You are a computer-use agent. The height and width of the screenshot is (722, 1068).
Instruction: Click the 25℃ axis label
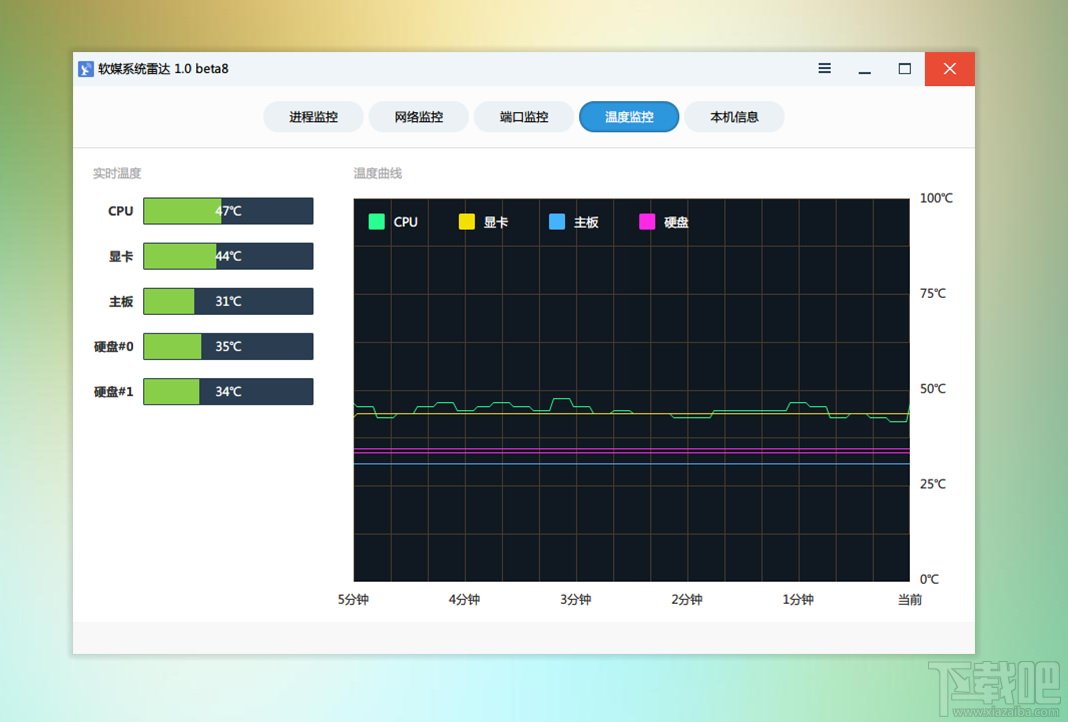[x=933, y=484]
